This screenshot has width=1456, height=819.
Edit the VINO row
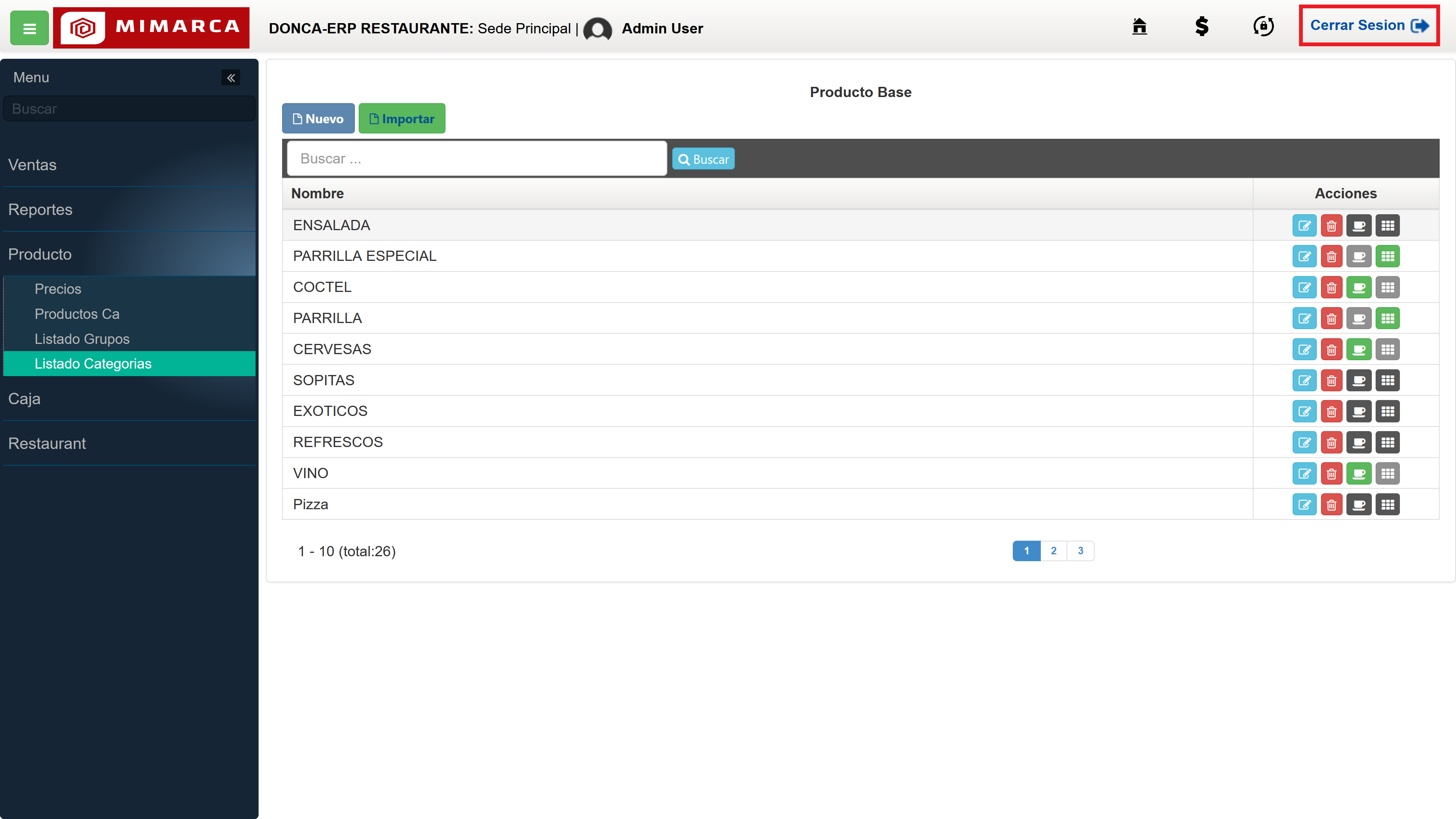1304,474
